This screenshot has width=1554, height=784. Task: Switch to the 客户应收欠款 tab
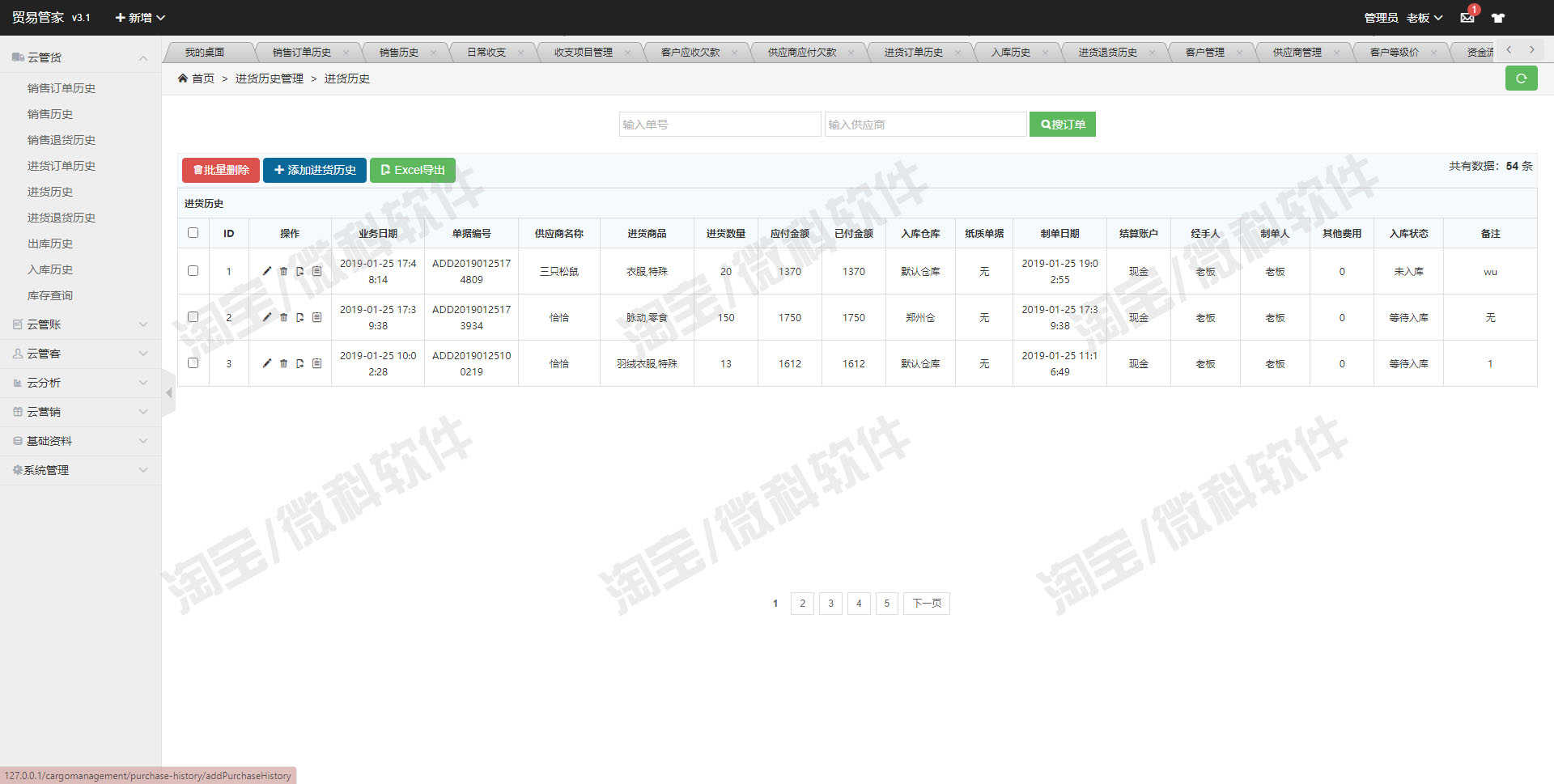[x=690, y=53]
